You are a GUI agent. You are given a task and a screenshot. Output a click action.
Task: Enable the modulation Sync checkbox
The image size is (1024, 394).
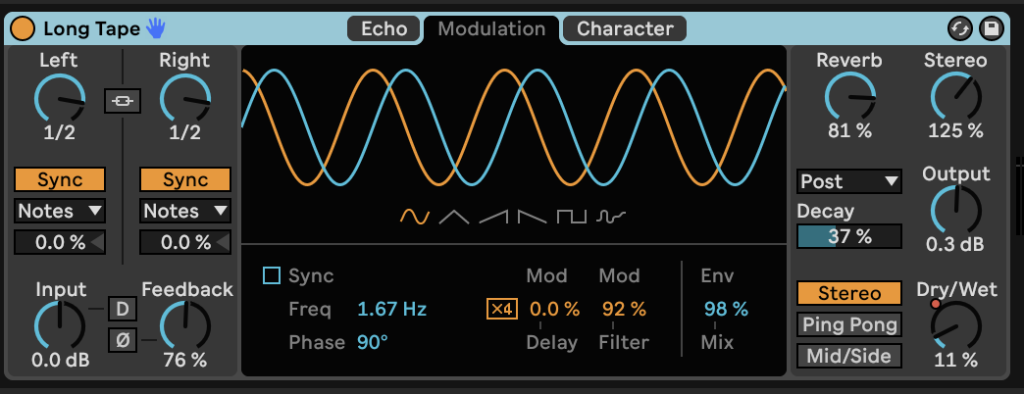[271, 275]
